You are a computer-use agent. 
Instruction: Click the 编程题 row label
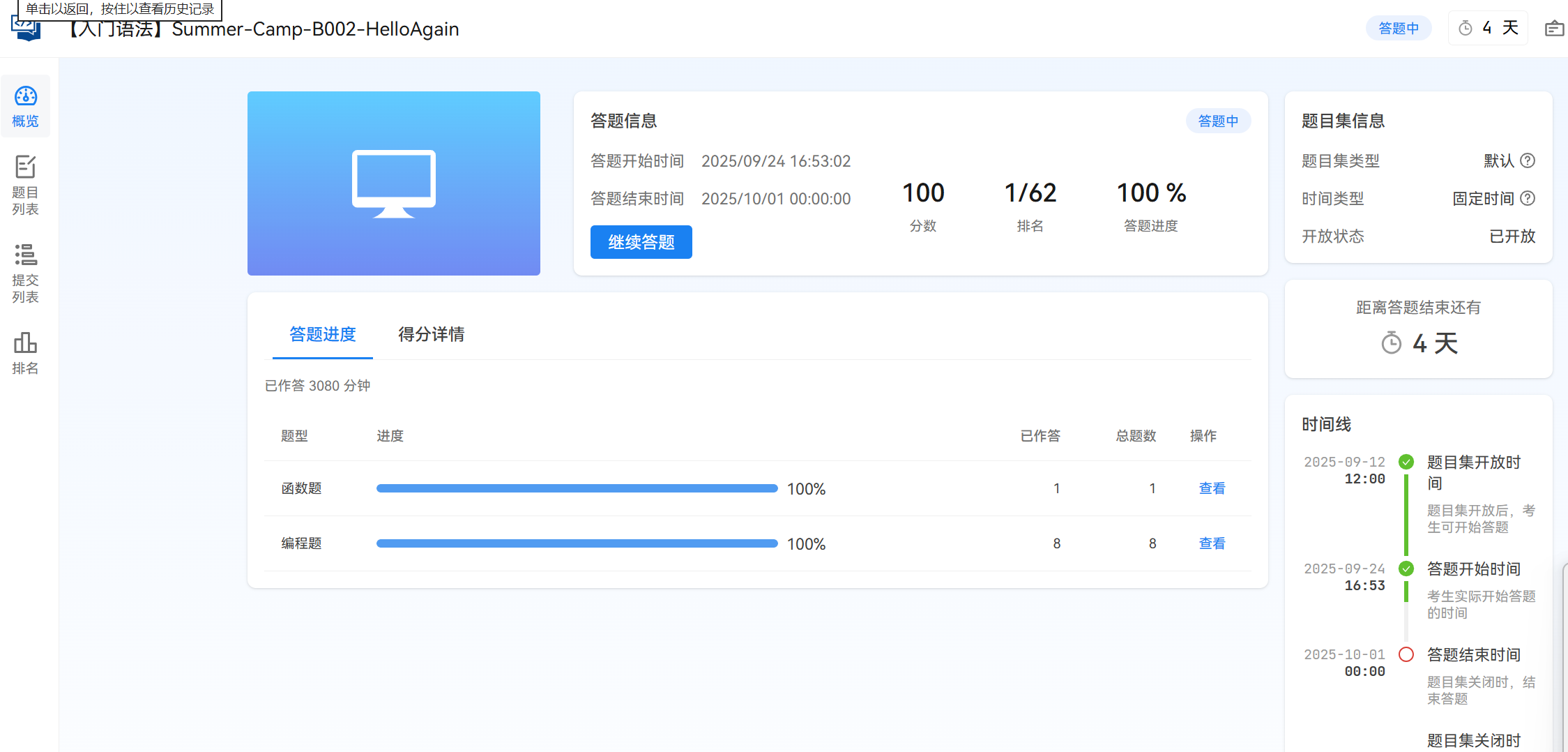tap(301, 543)
